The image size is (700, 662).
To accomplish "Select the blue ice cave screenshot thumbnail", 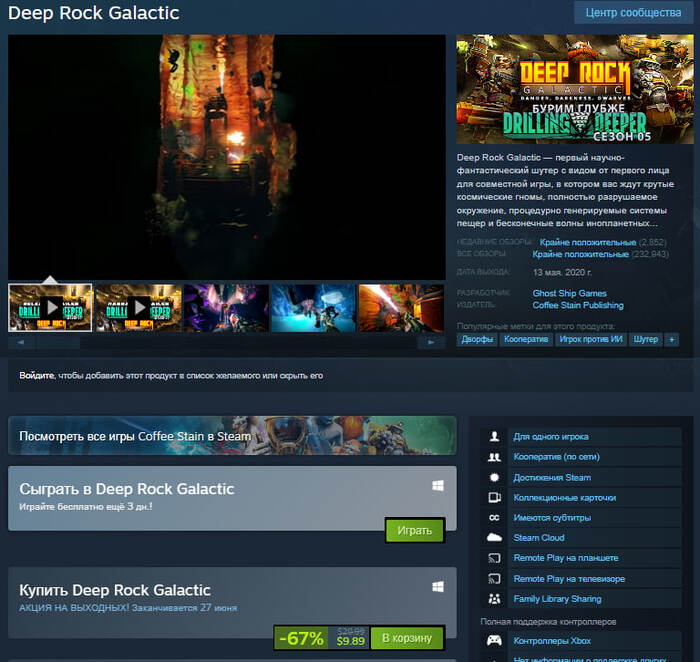I will (314, 308).
